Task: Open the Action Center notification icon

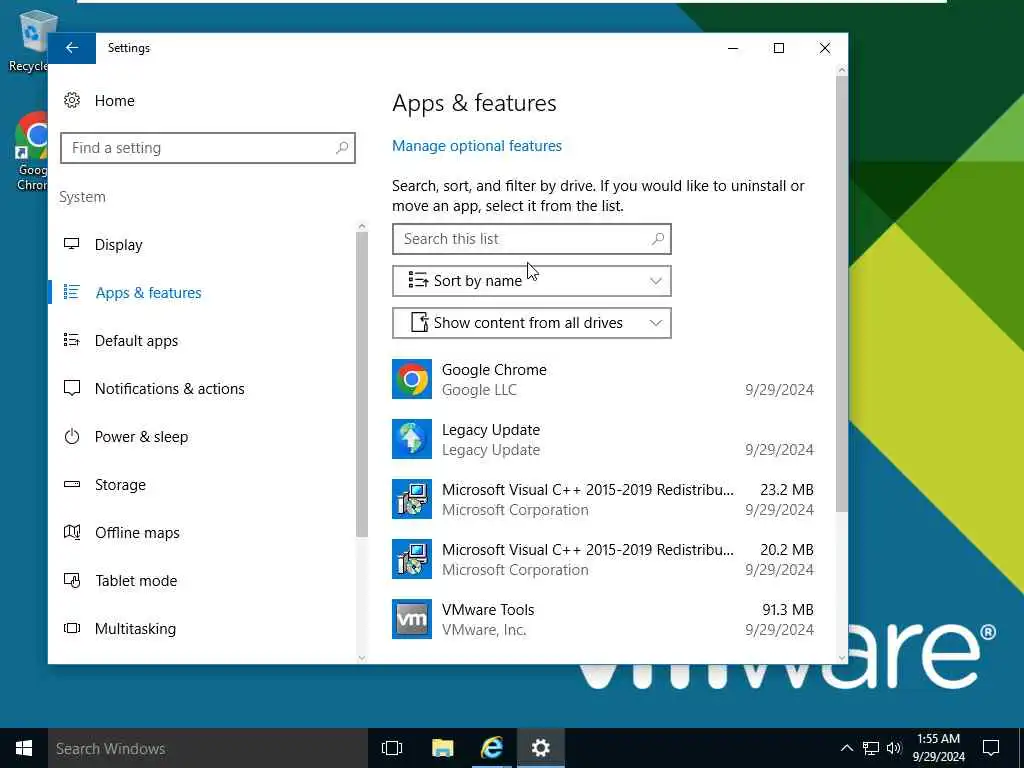Action: tap(991, 748)
